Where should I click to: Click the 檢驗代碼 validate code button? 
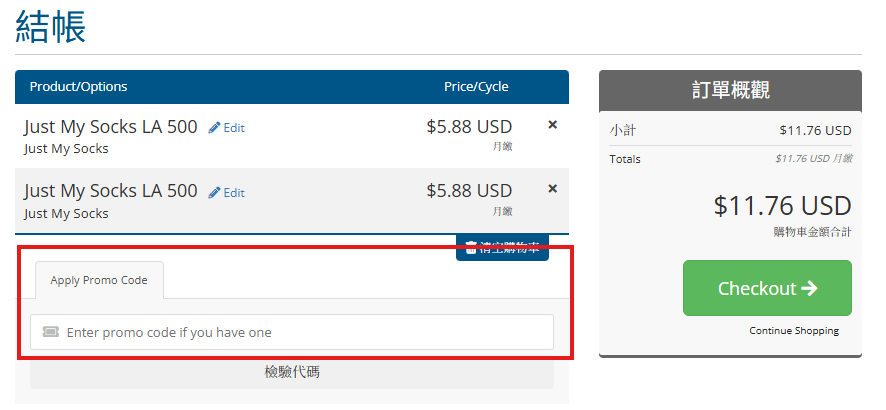292,372
